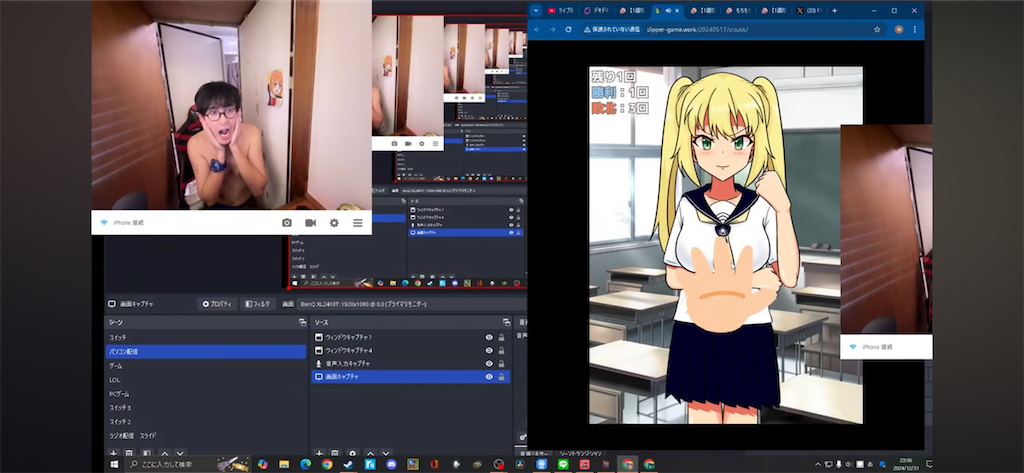
Task: Open properties for the selected OBS source
Action: tap(217, 304)
